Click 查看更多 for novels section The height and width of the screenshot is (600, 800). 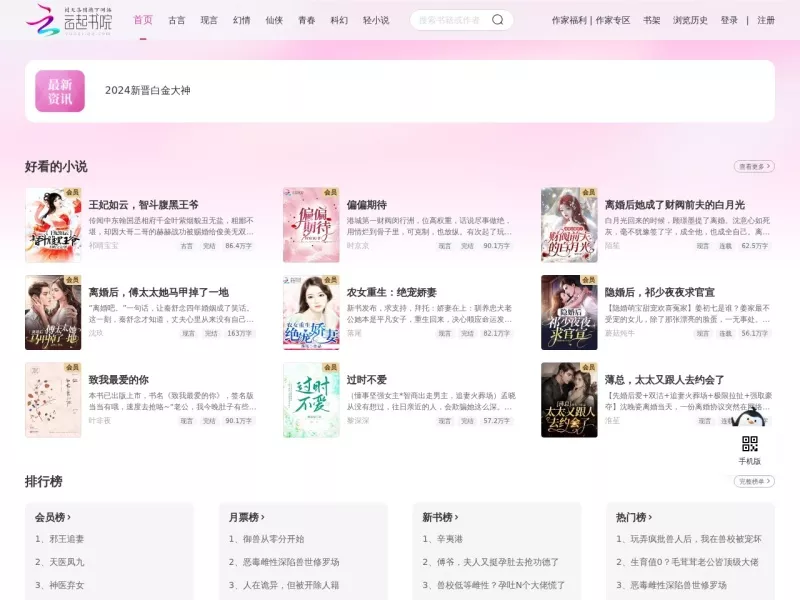(754, 166)
